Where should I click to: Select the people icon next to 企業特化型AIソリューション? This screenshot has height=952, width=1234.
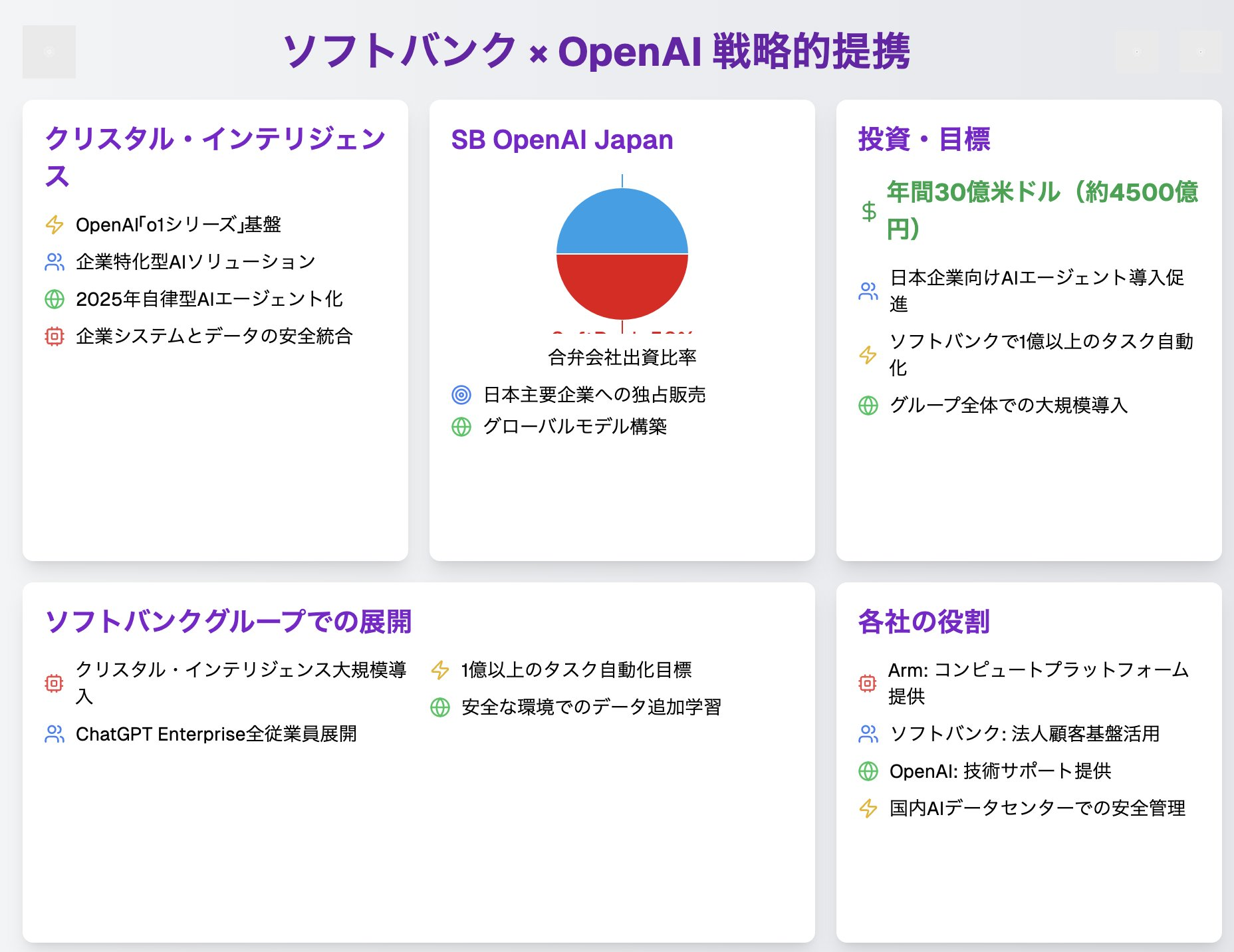[x=55, y=261]
